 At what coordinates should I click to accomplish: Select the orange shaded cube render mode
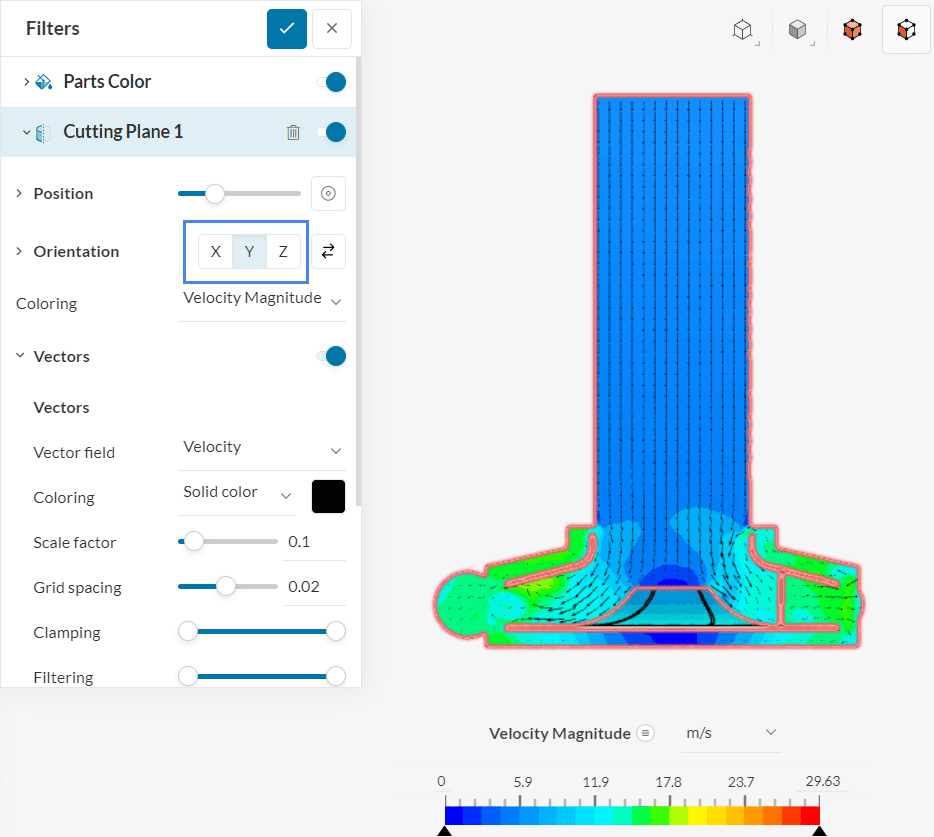pos(852,30)
